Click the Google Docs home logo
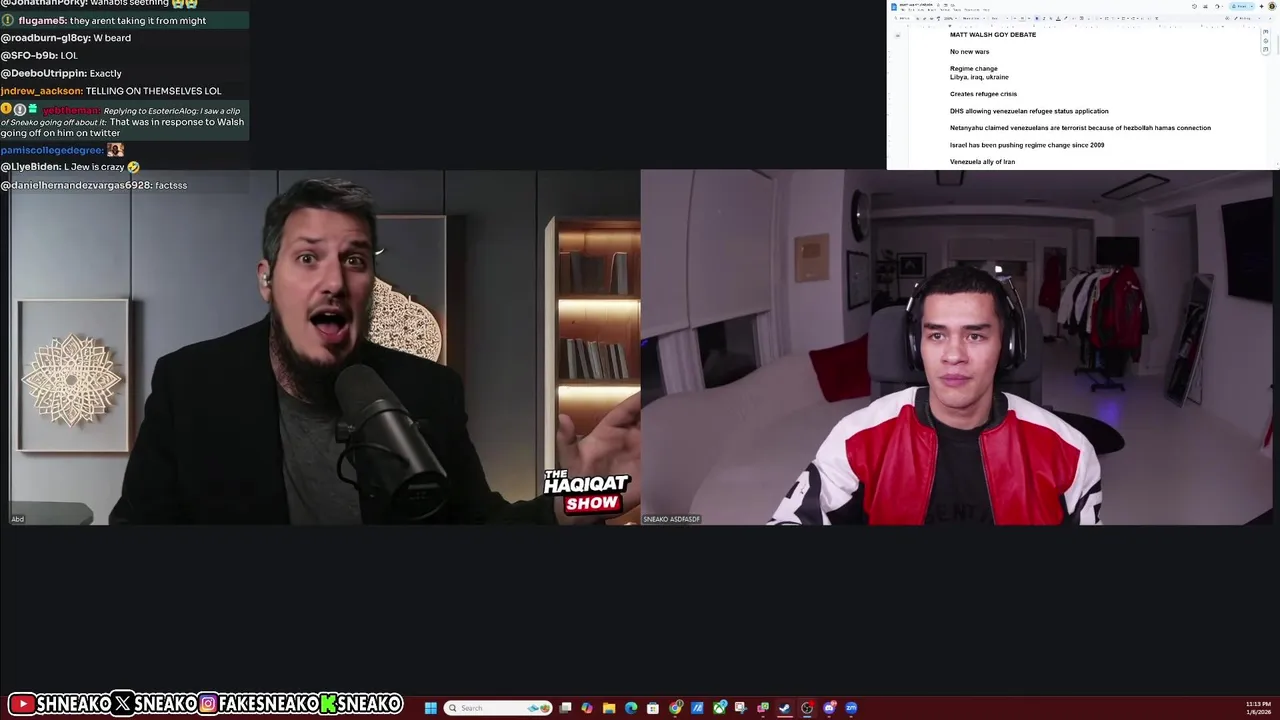Viewport: 1280px width, 720px height. [x=894, y=6]
